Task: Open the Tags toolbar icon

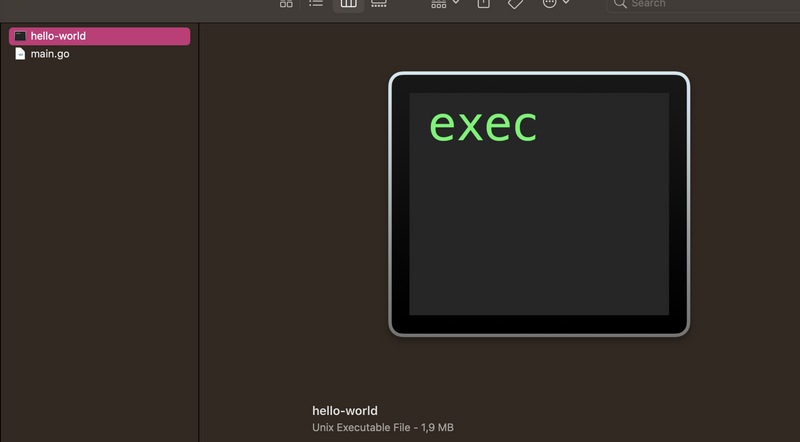Action: [x=515, y=4]
